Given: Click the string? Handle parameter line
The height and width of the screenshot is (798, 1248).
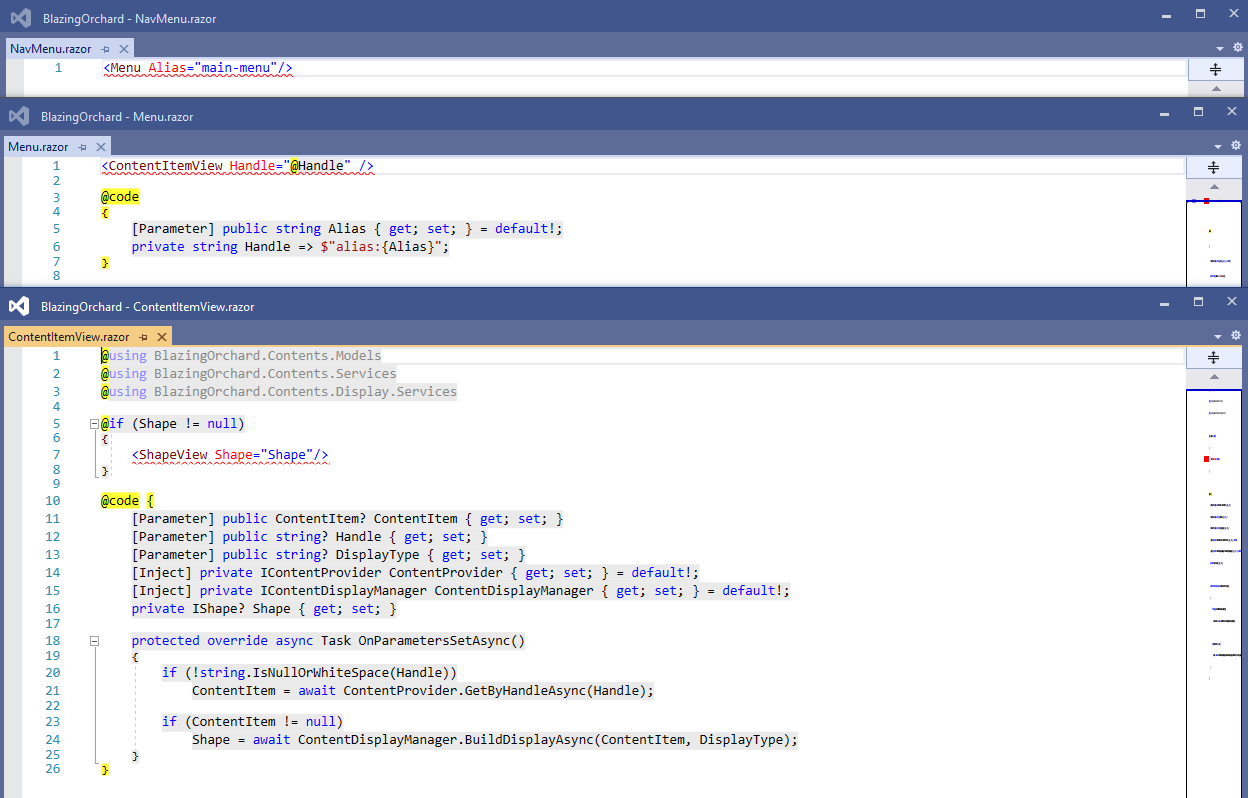Looking at the screenshot, I should [x=309, y=537].
